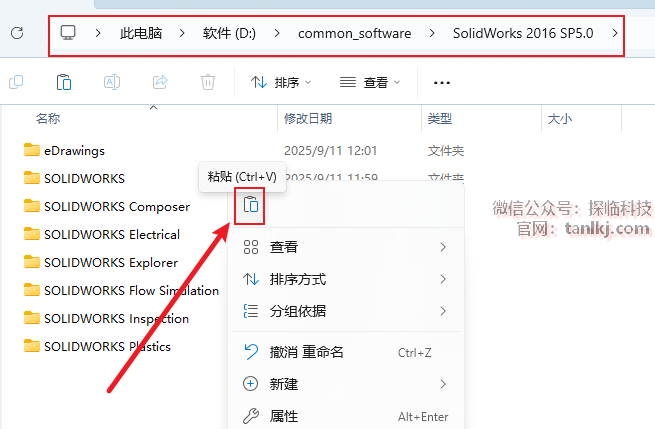Click the SOLIDWORKS Inspection folder name
Image resolution: width=655 pixels, height=429 pixels.
click(117, 319)
